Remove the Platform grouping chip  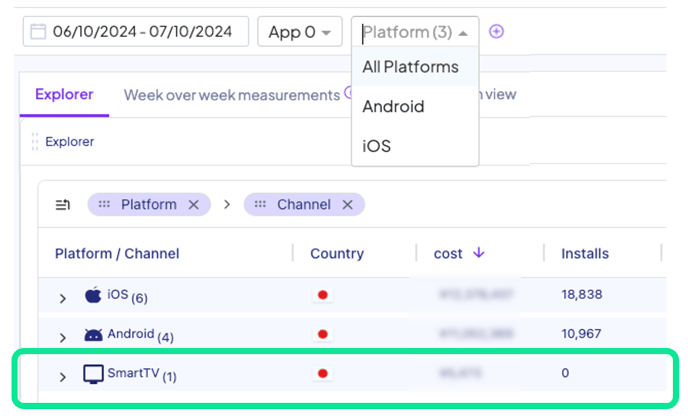(193, 204)
